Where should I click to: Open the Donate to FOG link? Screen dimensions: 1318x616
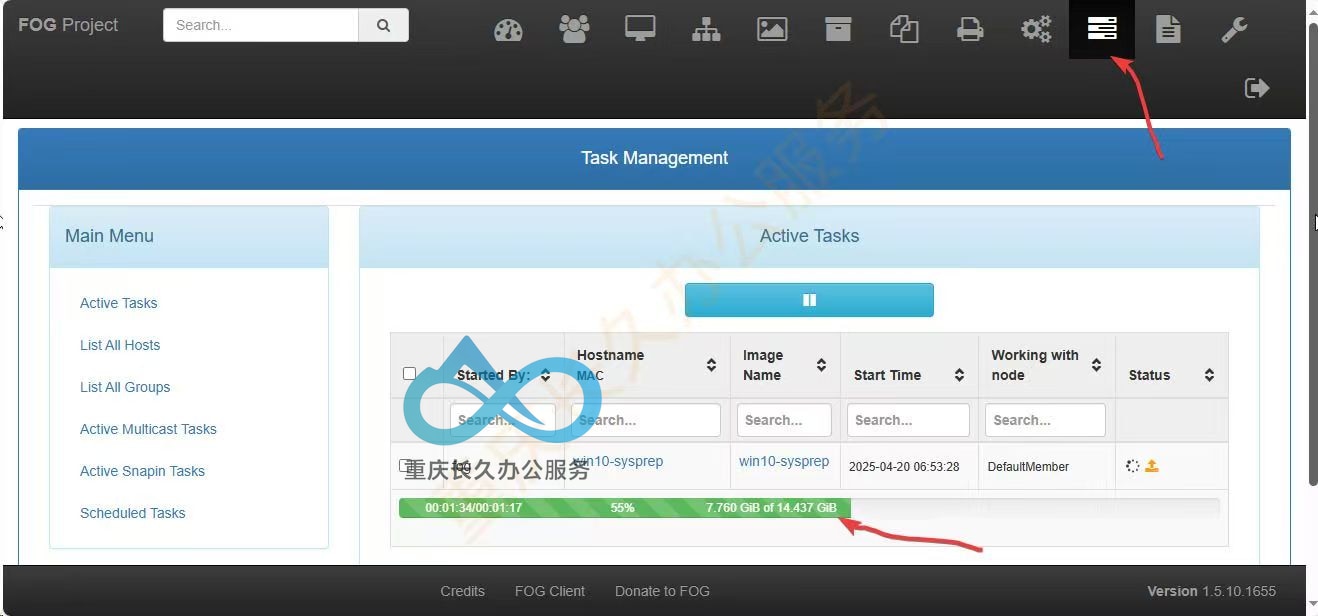click(x=662, y=591)
